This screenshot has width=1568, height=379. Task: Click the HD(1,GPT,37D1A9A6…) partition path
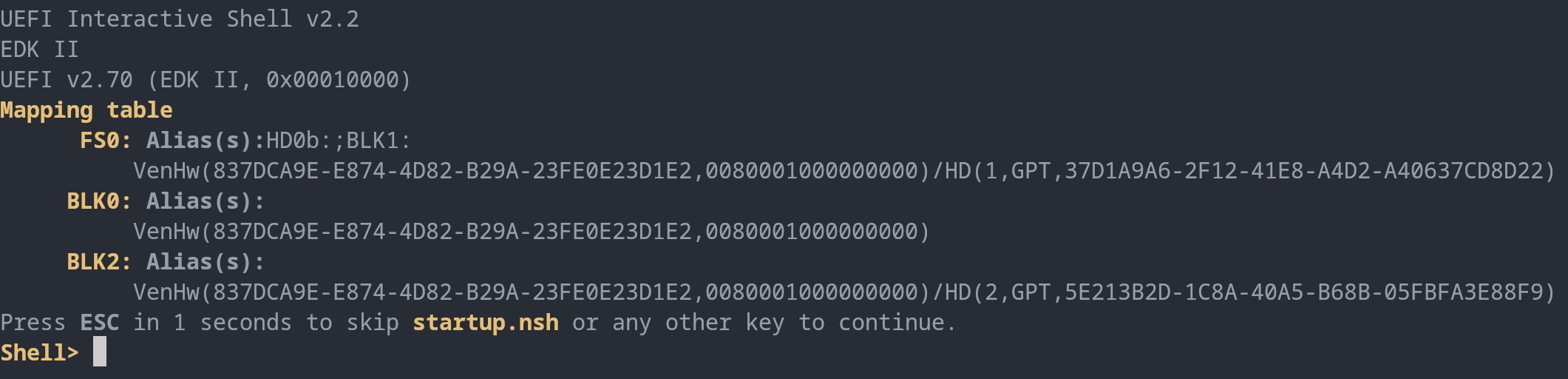coord(1249,171)
